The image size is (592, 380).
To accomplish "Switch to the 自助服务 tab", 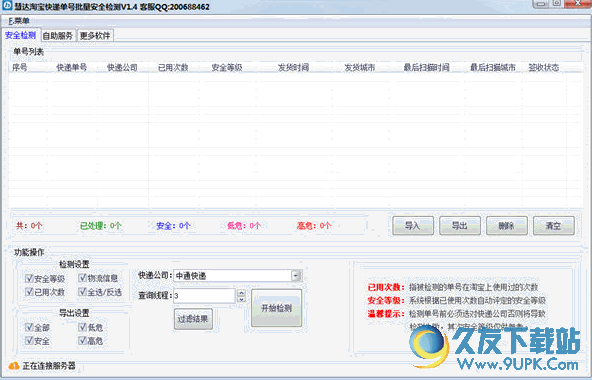I will tap(58, 36).
